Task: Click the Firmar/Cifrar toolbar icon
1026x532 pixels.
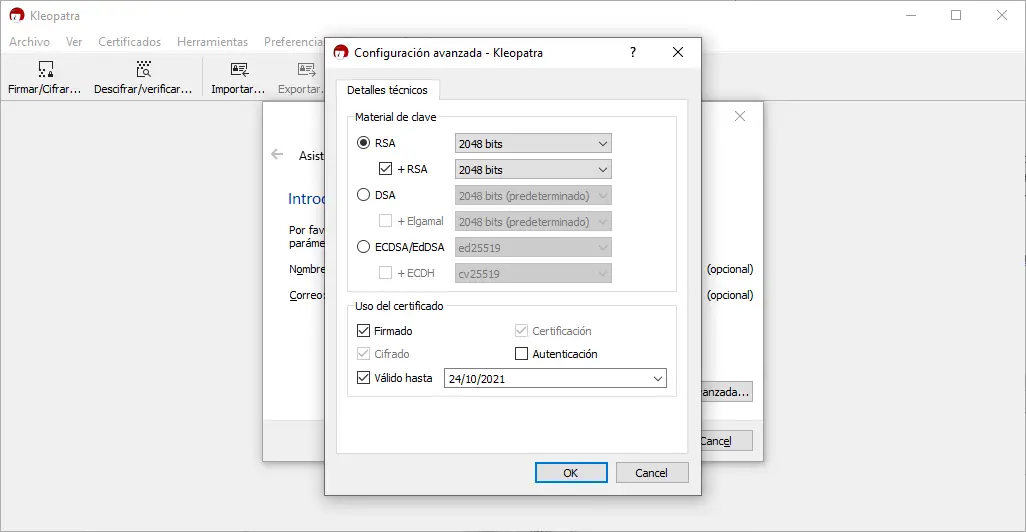Action: click(x=45, y=69)
